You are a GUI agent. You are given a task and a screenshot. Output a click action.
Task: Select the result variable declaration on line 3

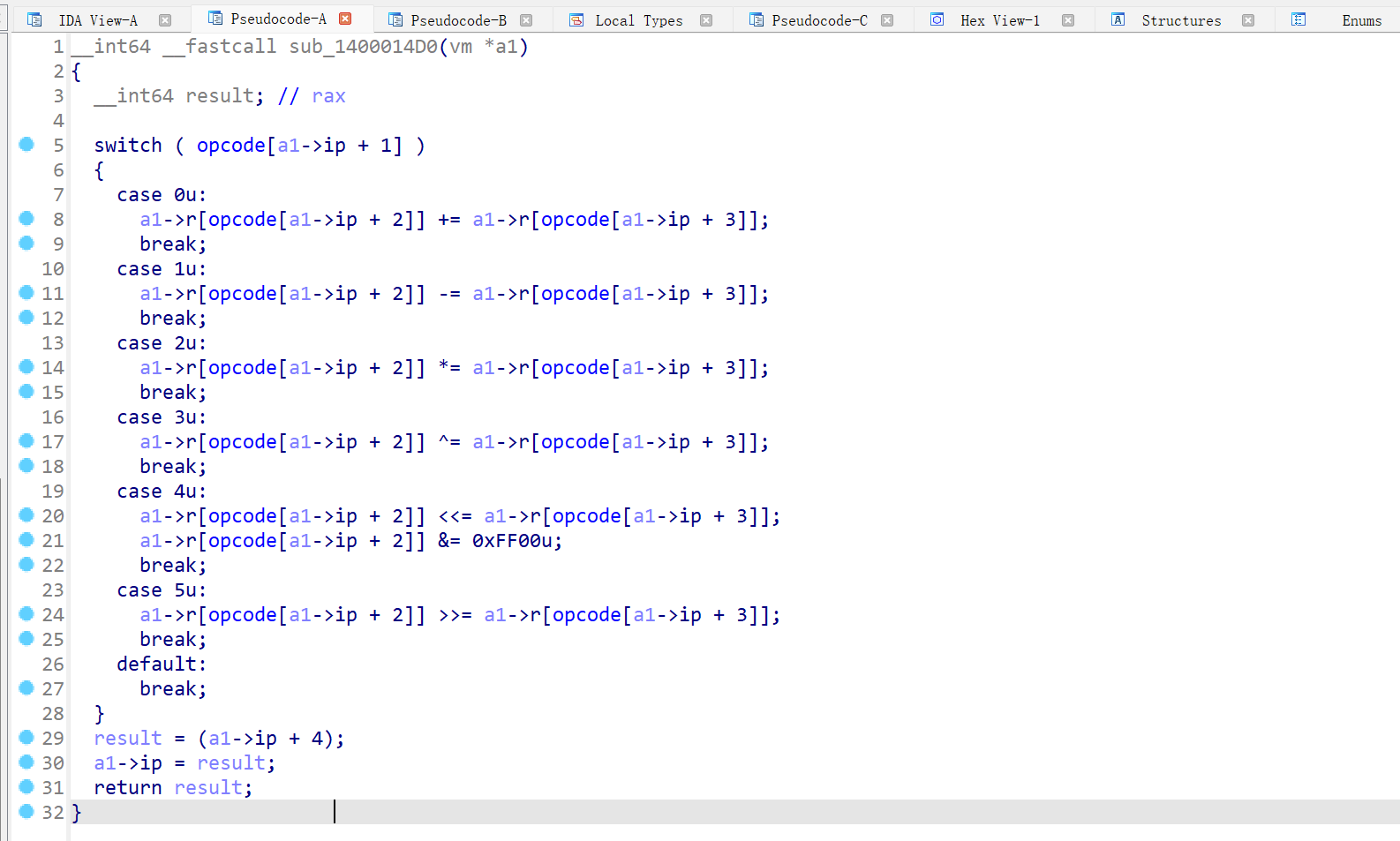[220, 95]
